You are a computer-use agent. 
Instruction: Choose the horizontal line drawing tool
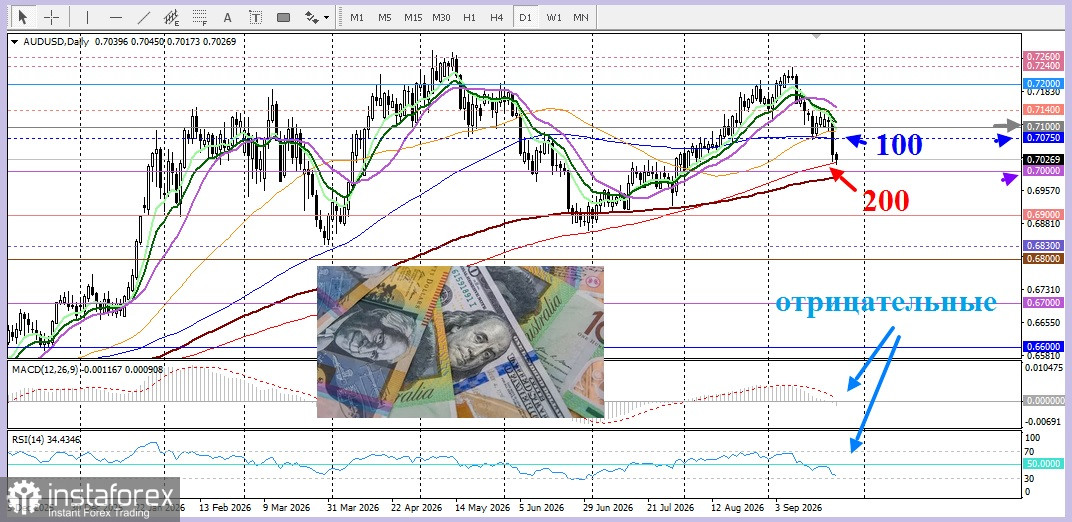[x=116, y=16]
